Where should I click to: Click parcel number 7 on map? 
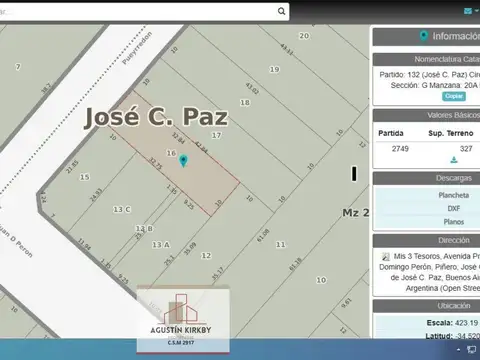point(18,67)
